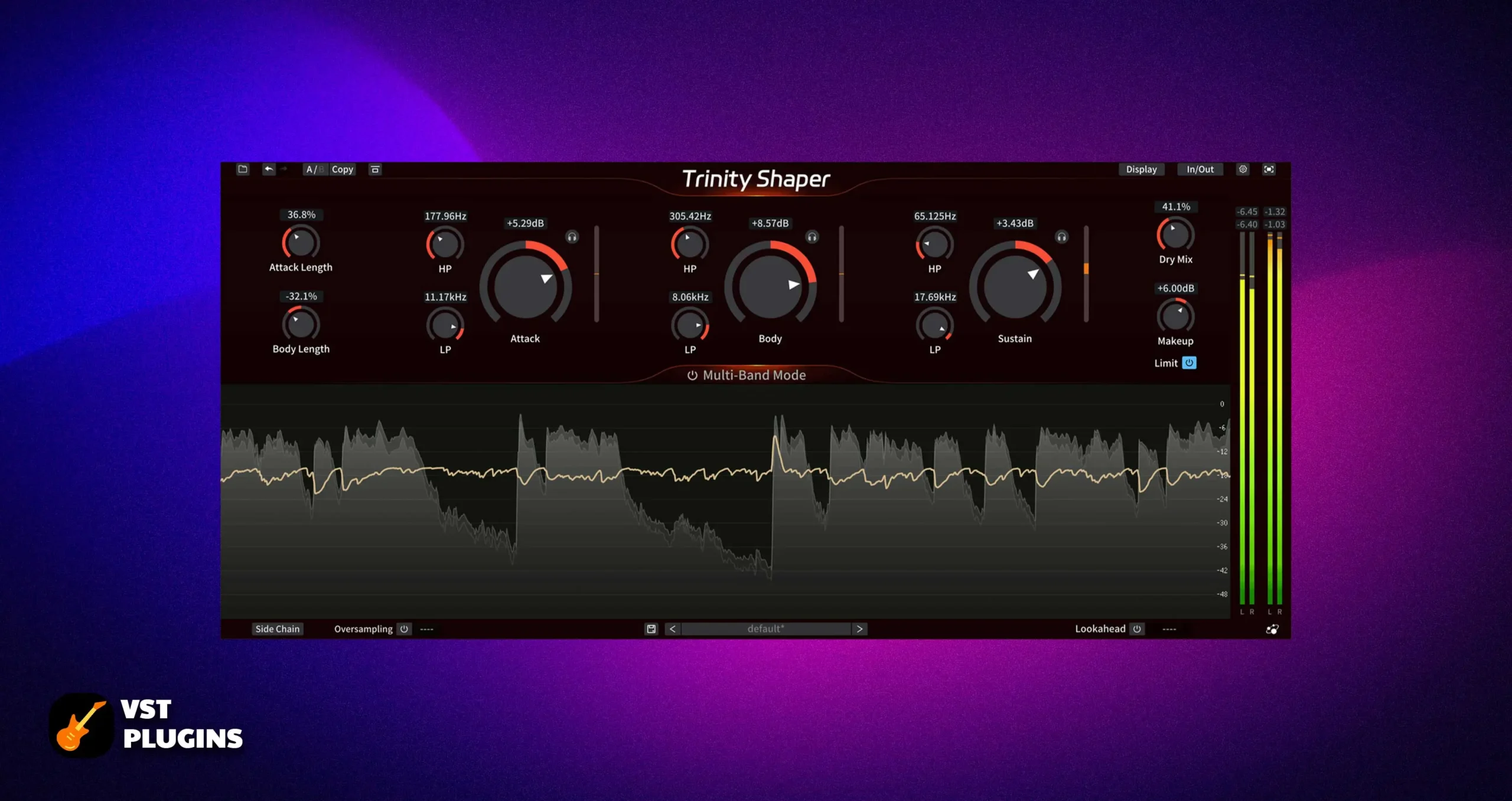Click the -1.03 output level readout
This screenshot has height=801, width=1512.
click(x=1274, y=224)
